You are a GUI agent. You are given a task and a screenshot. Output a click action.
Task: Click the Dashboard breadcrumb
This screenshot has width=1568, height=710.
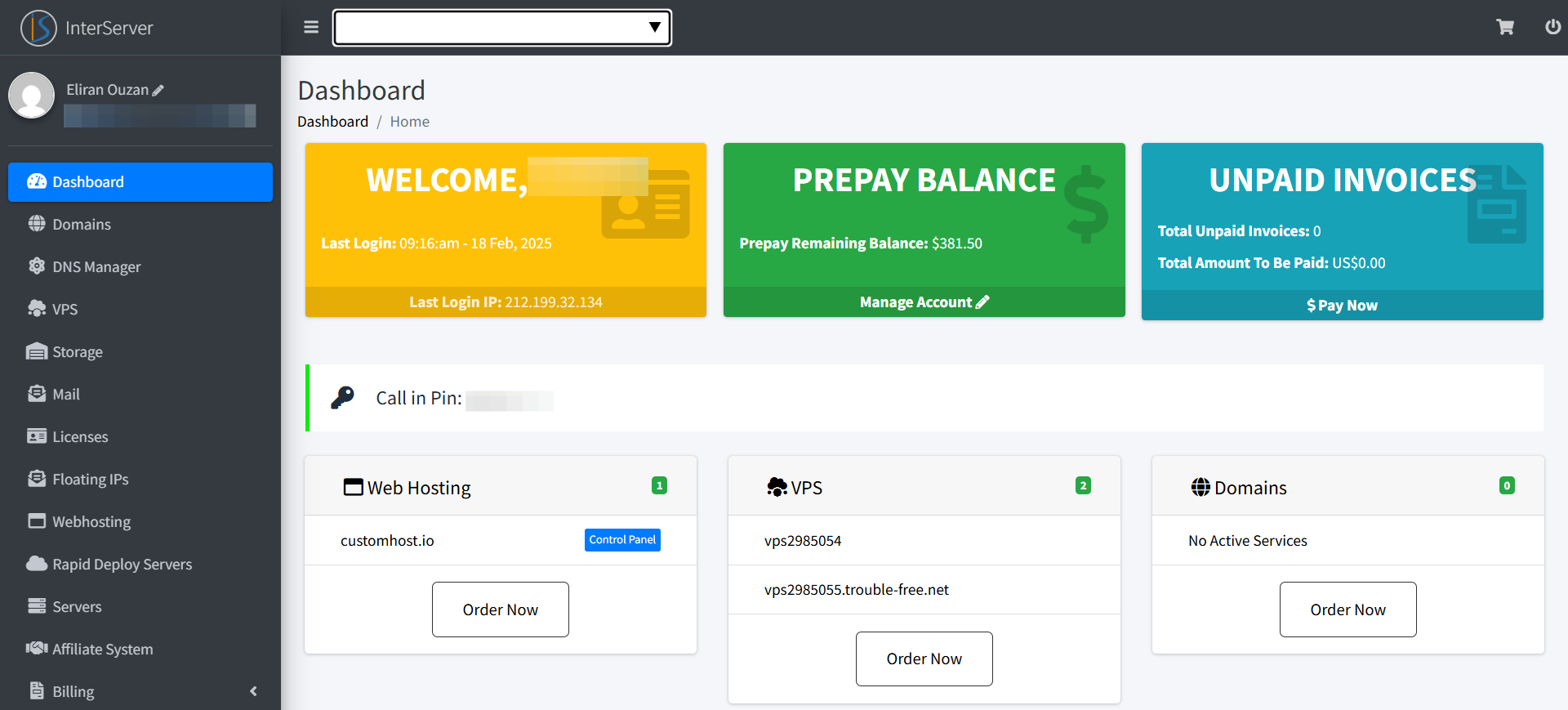(332, 122)
